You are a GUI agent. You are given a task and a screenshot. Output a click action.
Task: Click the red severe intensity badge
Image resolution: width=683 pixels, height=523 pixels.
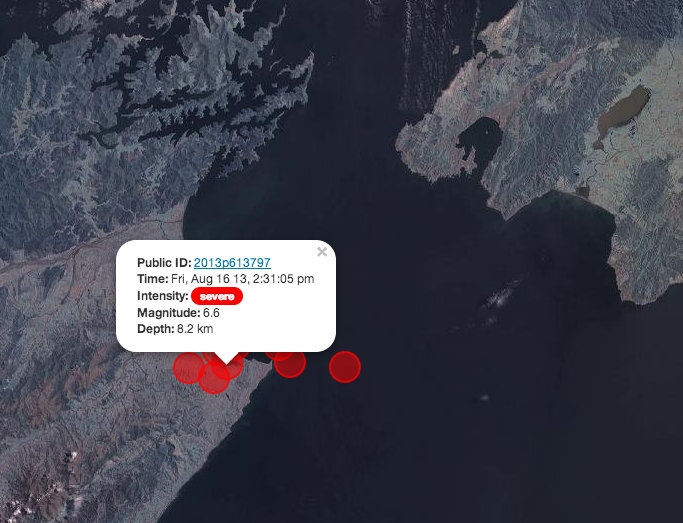pos(217,296)
